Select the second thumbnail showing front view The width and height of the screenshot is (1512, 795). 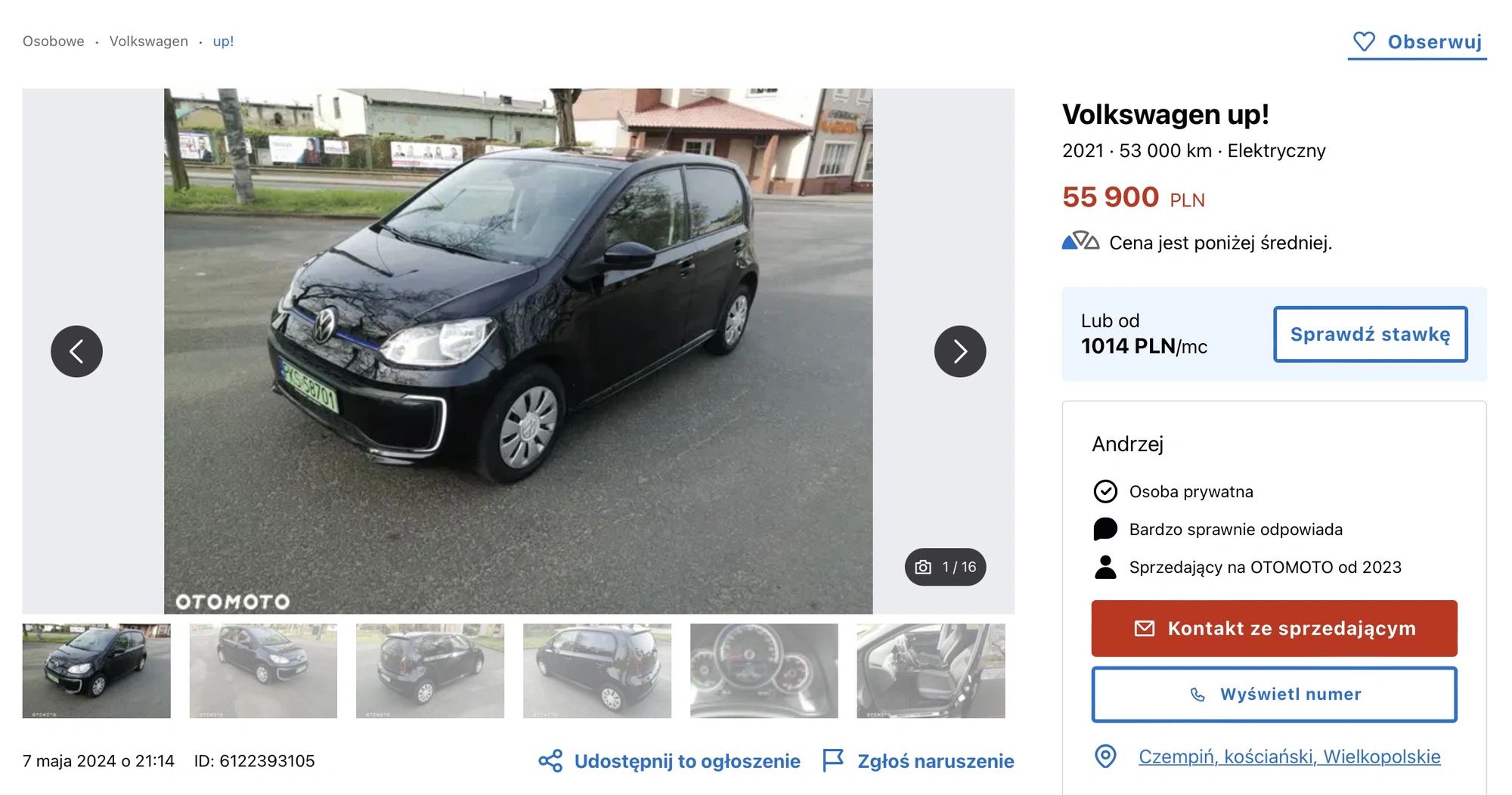pyautogui.click(x=263, y=671)
